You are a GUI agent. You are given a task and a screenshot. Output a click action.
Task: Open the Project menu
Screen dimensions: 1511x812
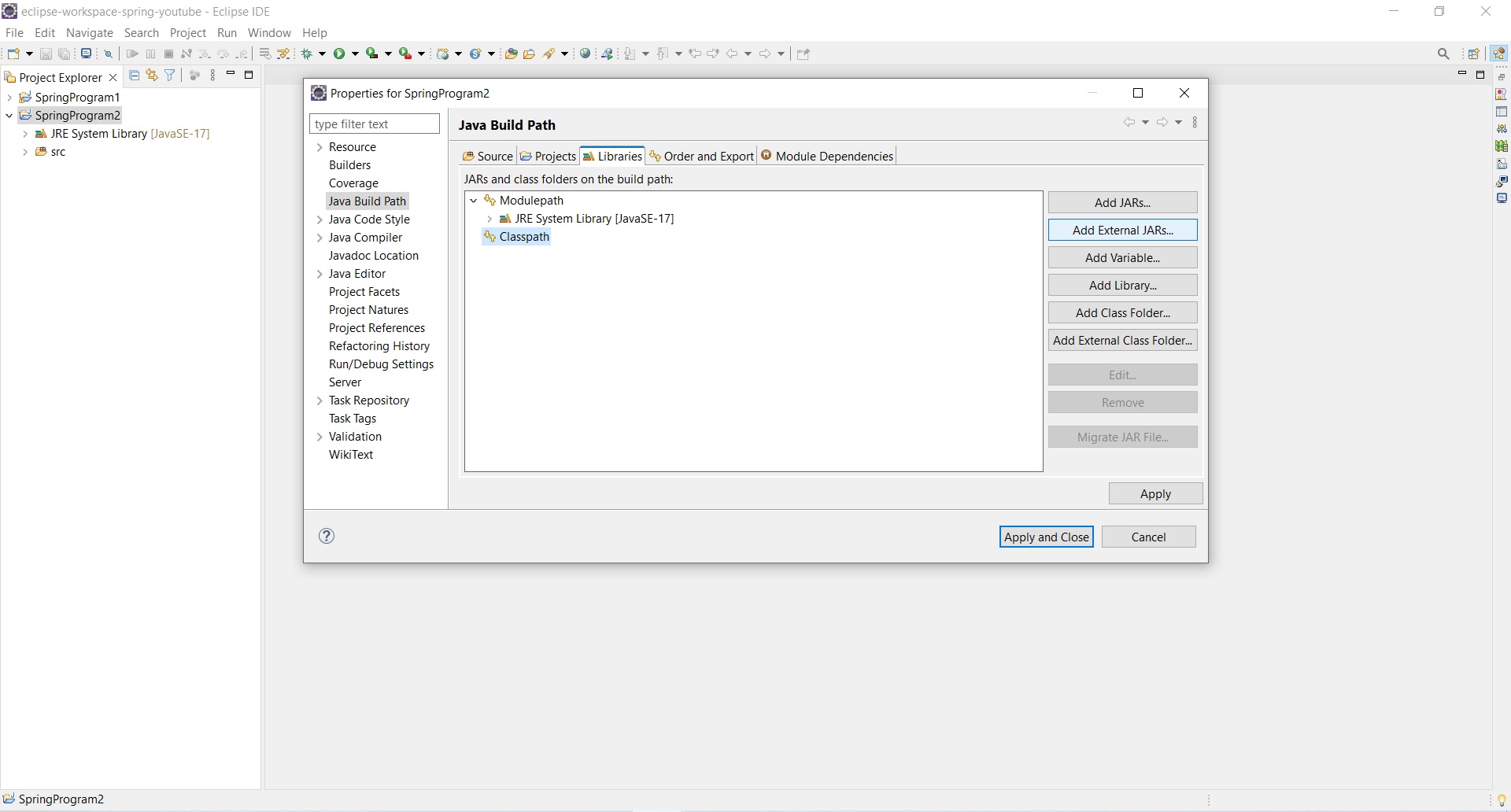coord(188,32)
